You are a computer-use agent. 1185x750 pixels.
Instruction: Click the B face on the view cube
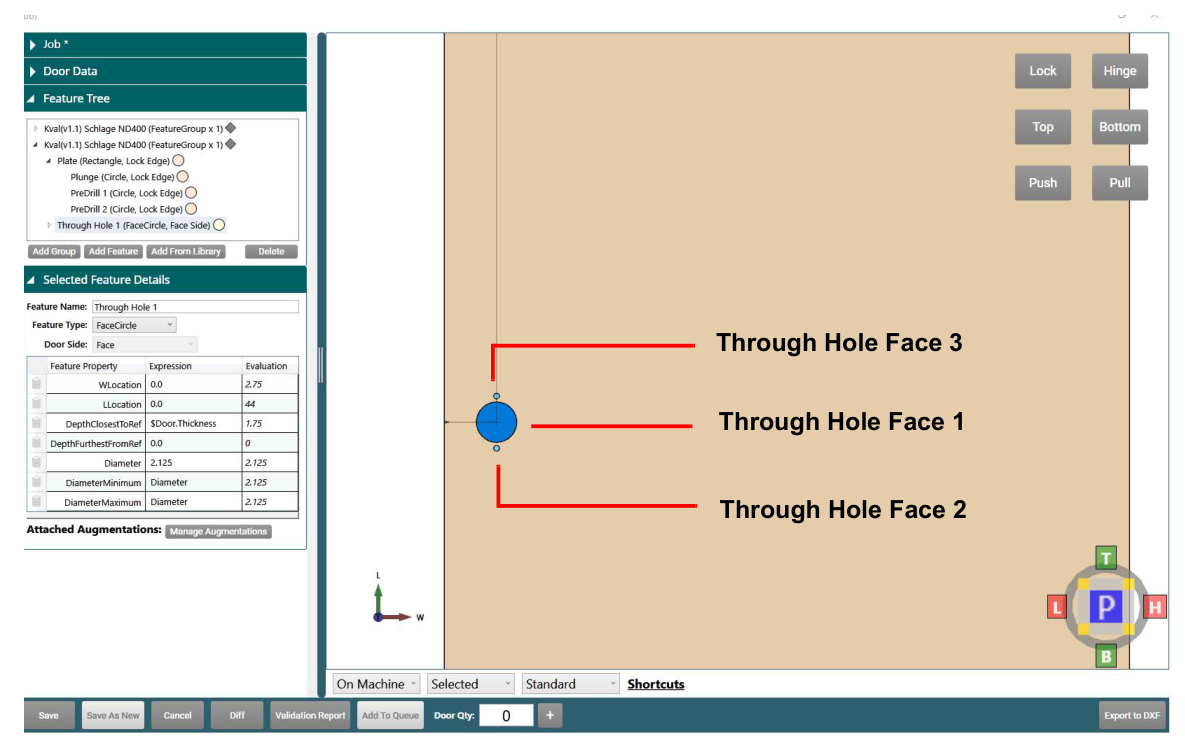point(1106,656)
